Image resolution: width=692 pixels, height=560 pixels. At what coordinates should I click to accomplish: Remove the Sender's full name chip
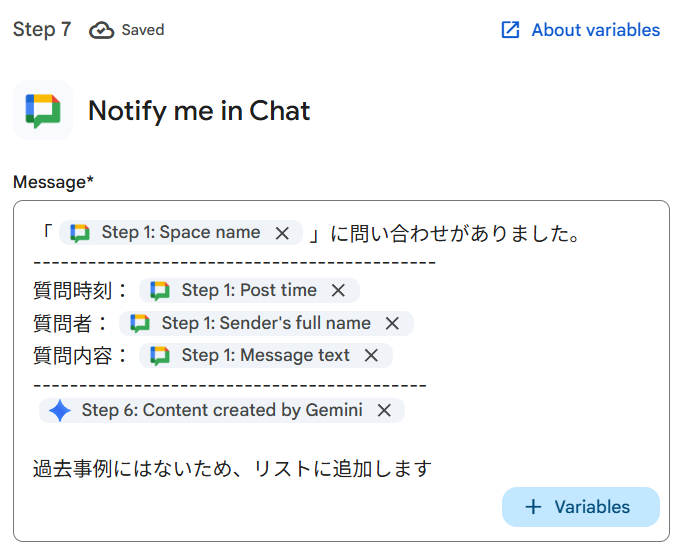point(392,324)
